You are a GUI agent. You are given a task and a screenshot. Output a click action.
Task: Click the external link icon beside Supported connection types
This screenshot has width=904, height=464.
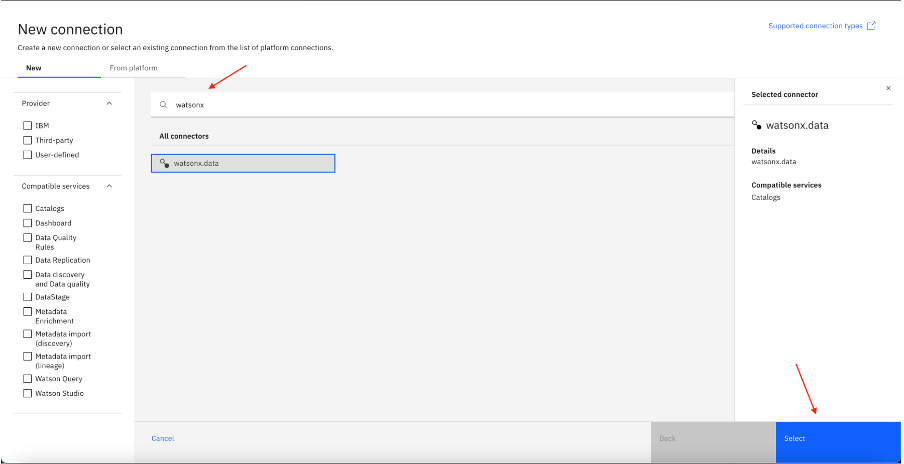click(871, 26)
